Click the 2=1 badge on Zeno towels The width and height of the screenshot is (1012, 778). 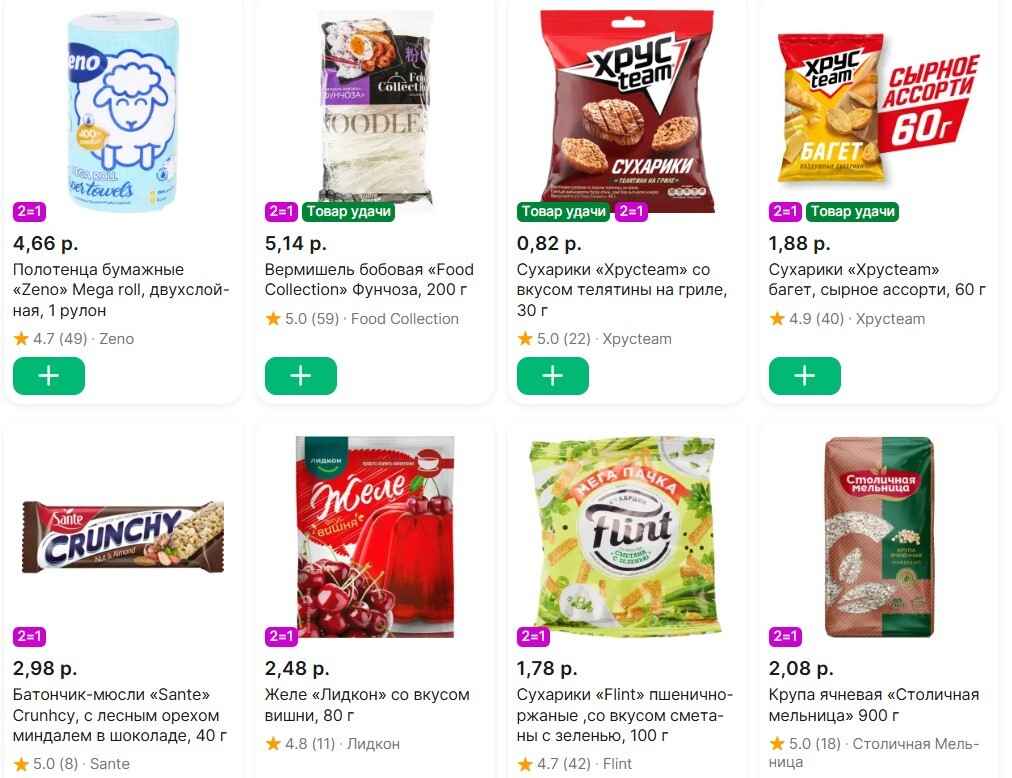pos(29,211)
